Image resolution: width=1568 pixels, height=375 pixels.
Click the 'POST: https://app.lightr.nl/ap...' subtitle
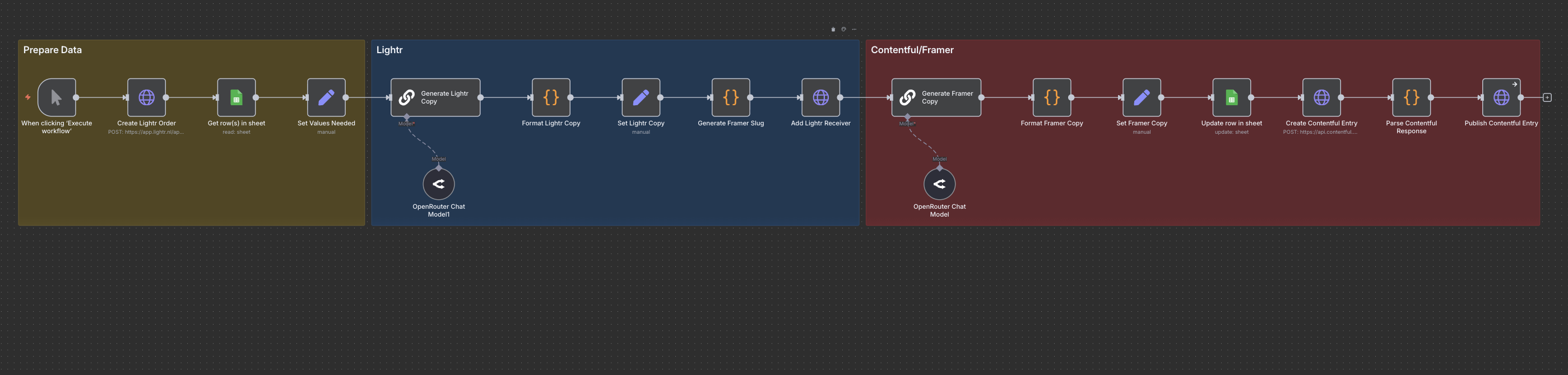click(146, 132)
